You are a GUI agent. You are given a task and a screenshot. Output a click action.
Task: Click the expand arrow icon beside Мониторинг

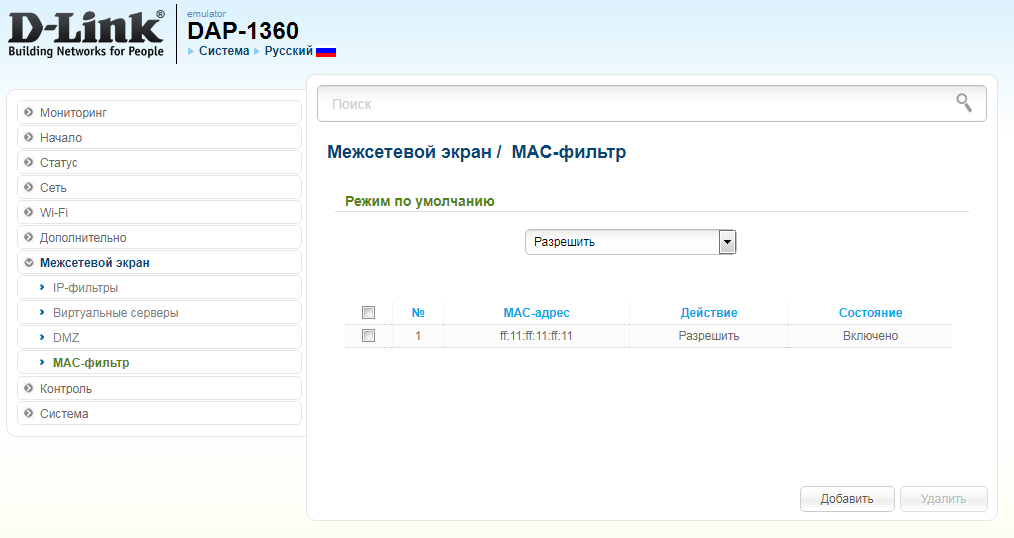tap(28, 112)
